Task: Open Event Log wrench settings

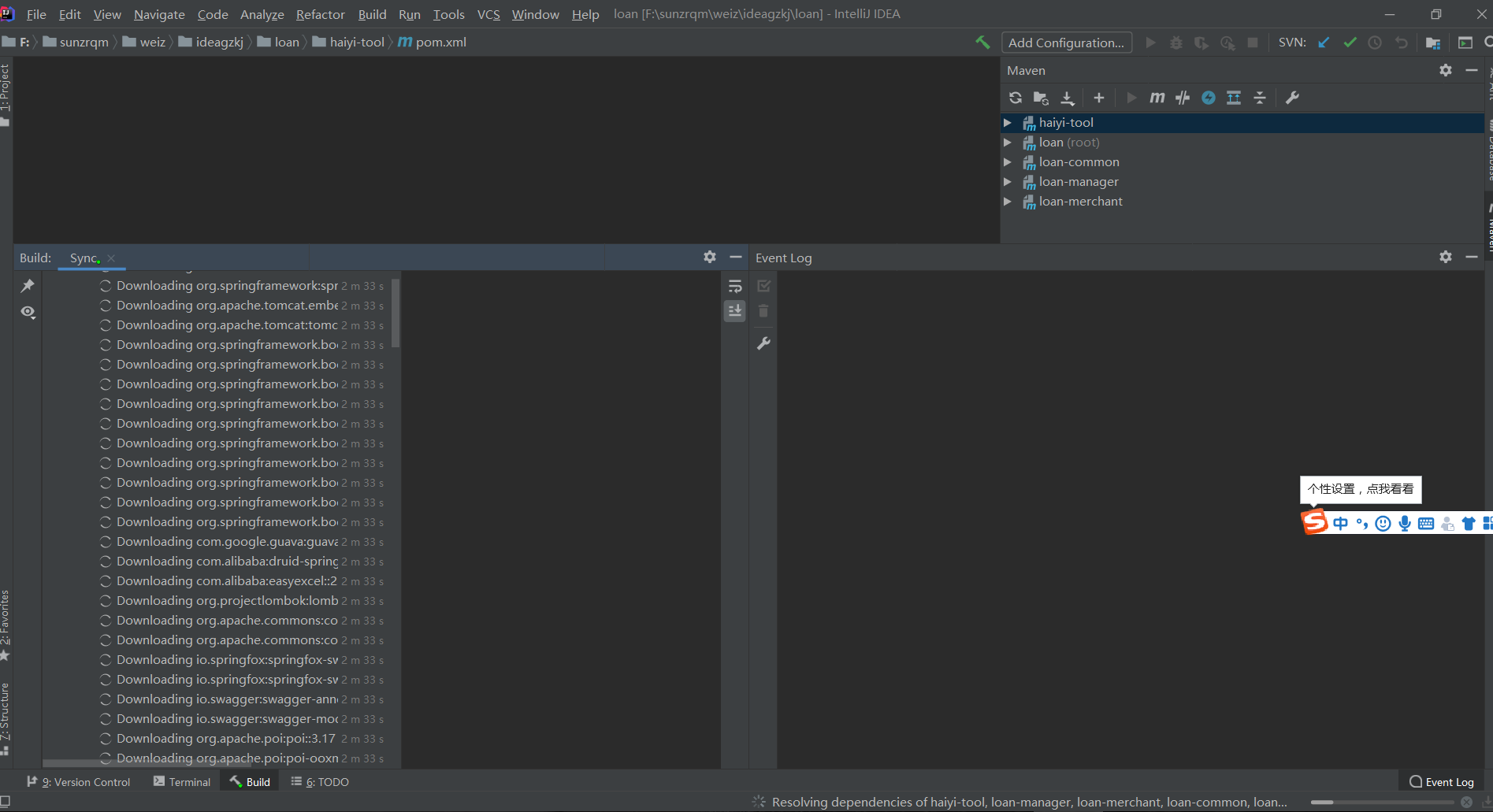Action: [x=763, y=343]
